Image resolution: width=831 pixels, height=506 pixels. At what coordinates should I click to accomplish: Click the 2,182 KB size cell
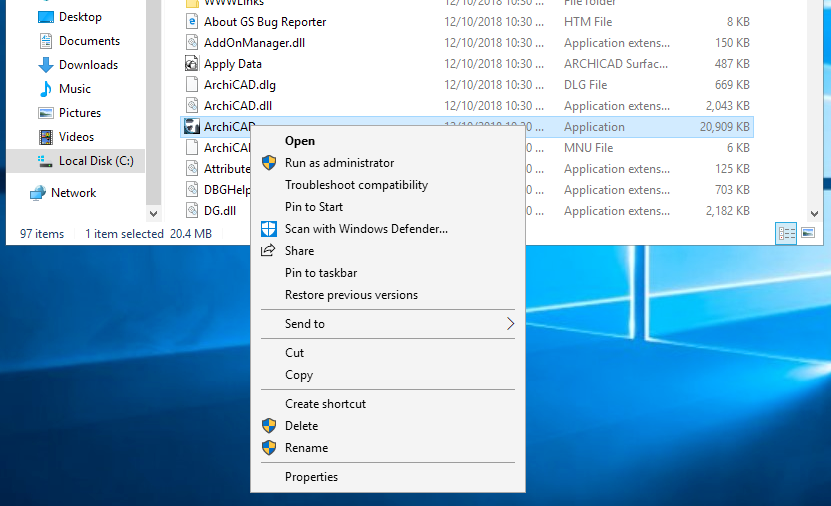(727, 211)
